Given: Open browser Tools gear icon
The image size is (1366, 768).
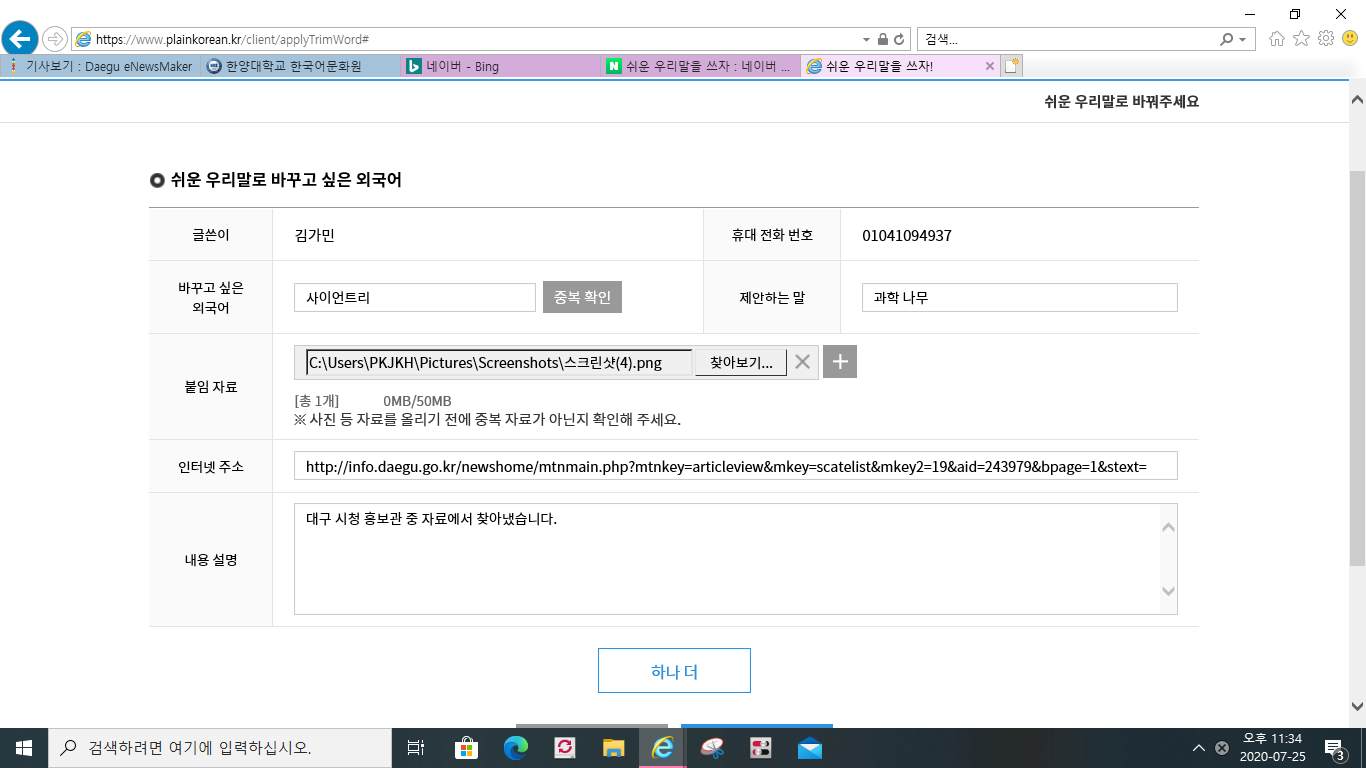Looking at the screenshot, I should tap(1326, 39).
